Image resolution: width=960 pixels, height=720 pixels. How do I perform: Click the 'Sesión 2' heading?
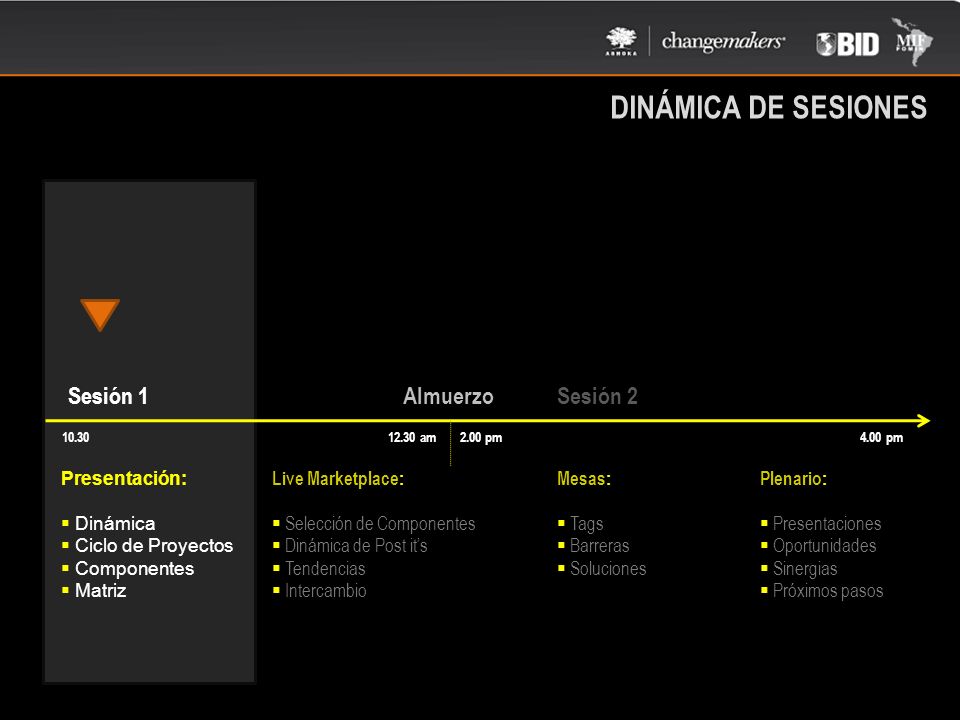598,396
